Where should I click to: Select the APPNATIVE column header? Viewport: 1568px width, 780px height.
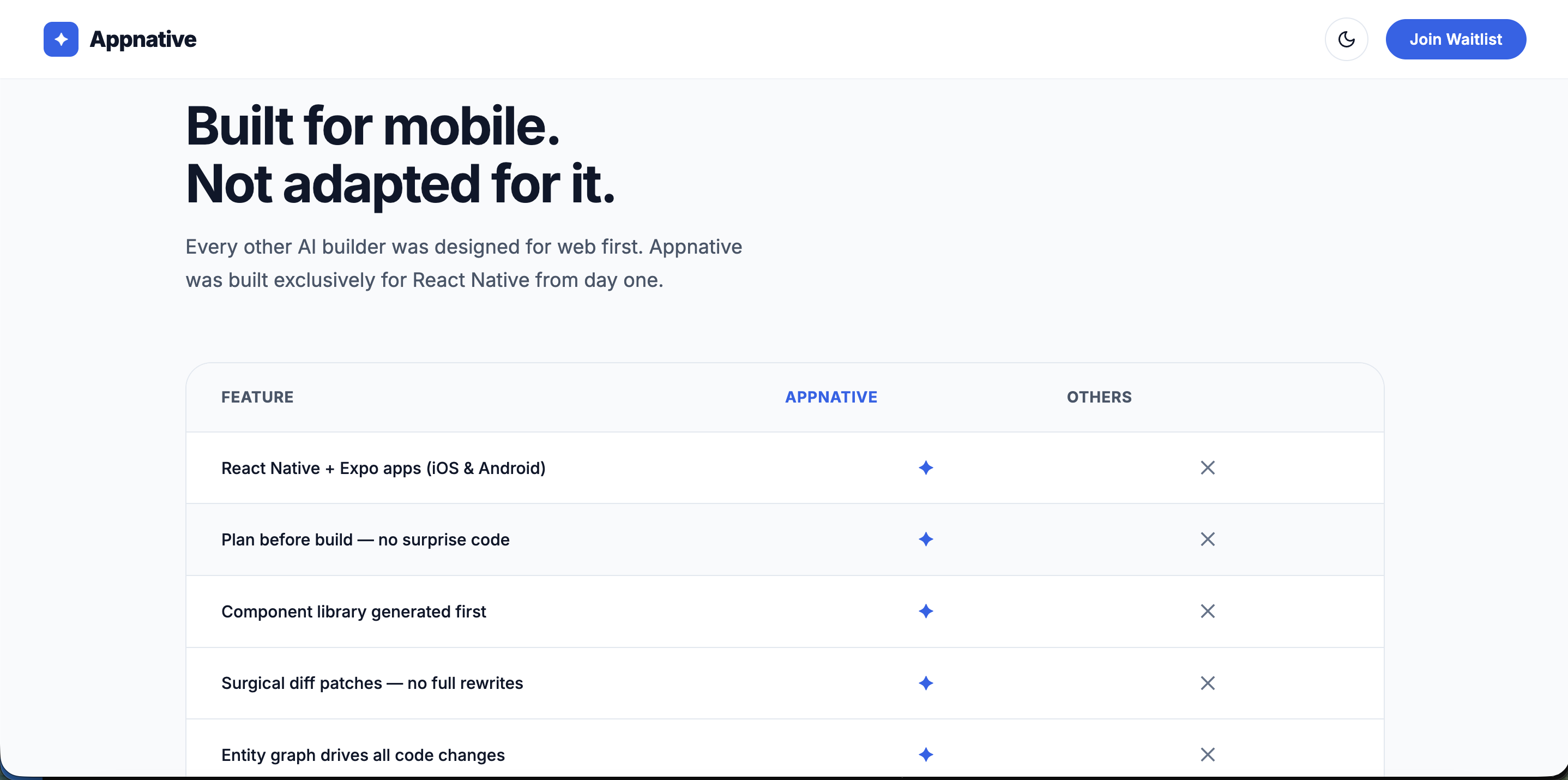pyautogui.click(x=831, y=397)
